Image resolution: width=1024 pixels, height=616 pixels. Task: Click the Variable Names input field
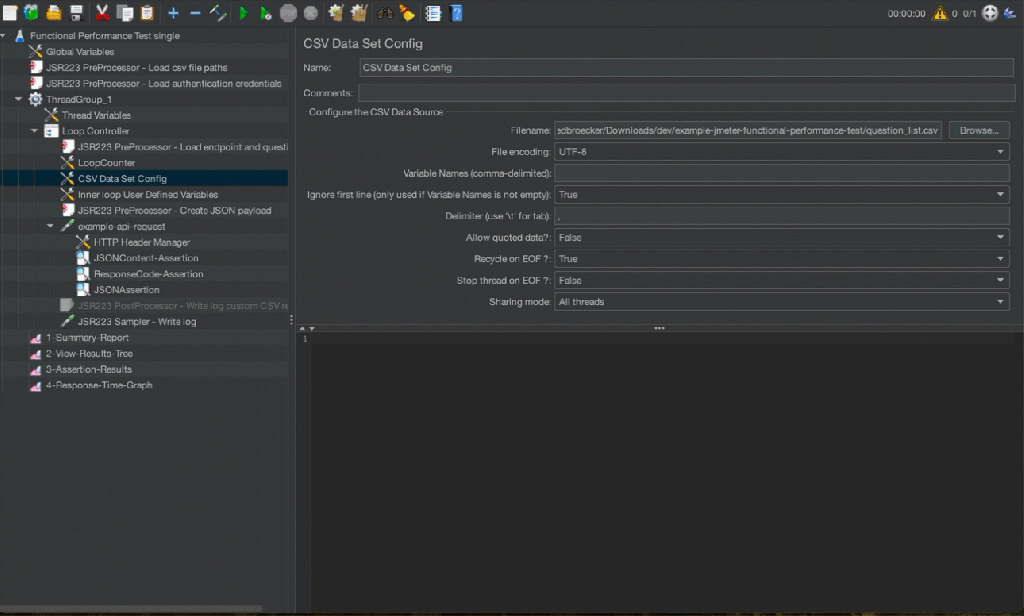click(782, 174)
